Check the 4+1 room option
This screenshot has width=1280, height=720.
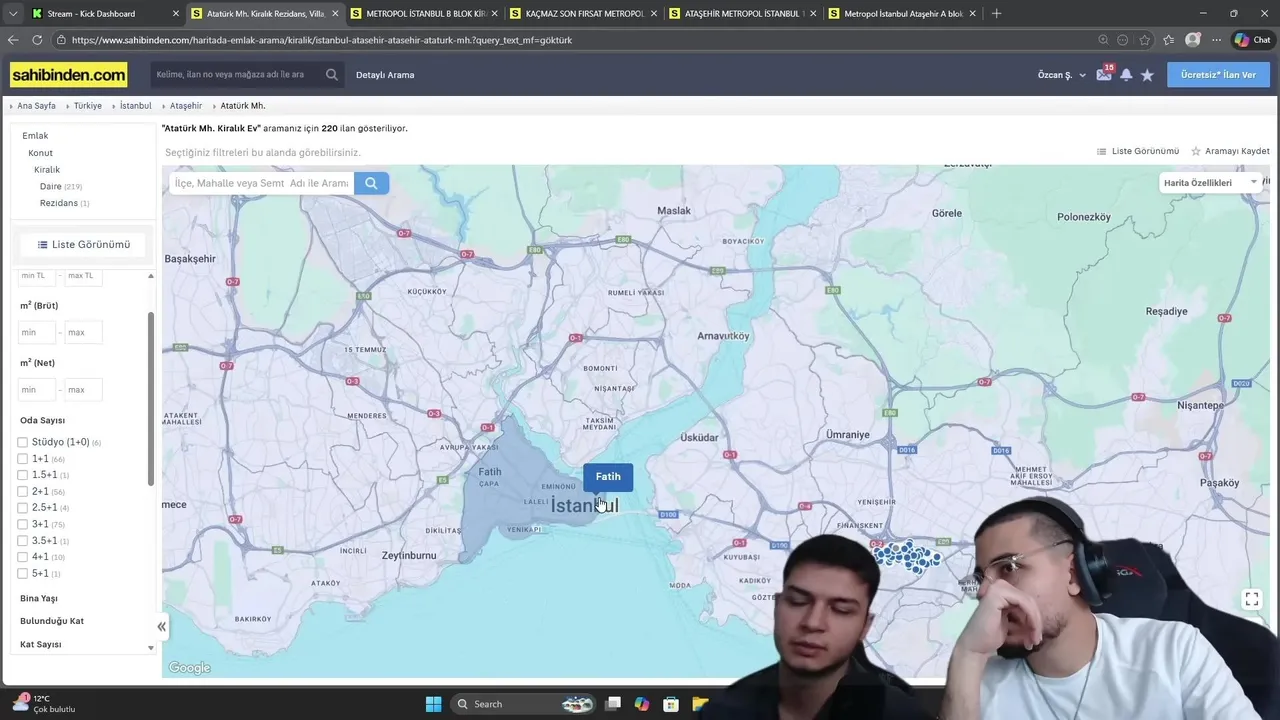23,557
